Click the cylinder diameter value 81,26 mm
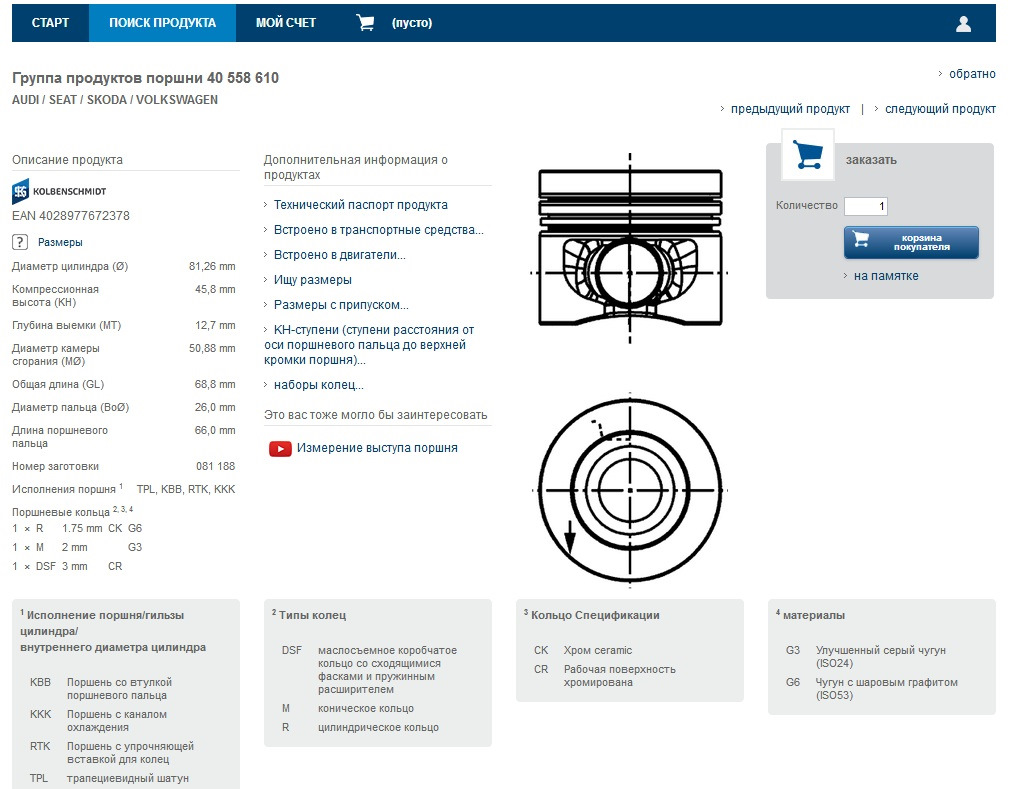This screenshot has height=789, width=1022. 212,266
